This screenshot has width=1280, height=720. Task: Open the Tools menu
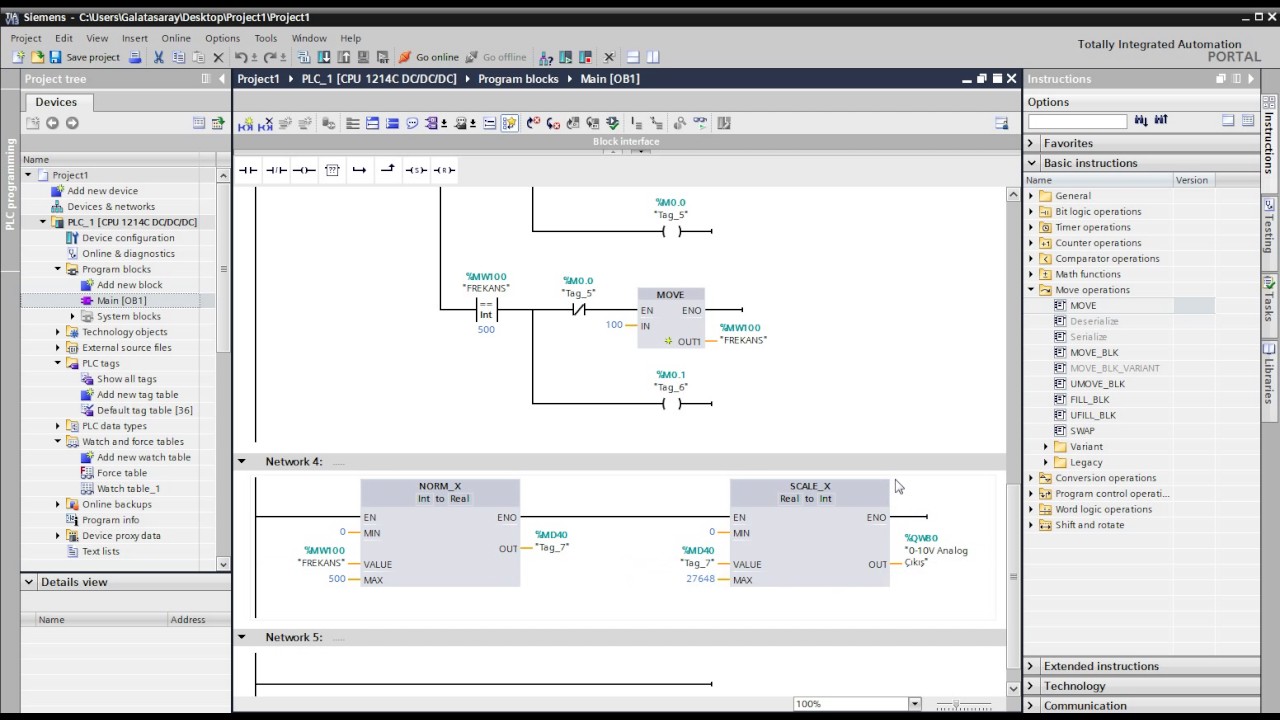265,38
